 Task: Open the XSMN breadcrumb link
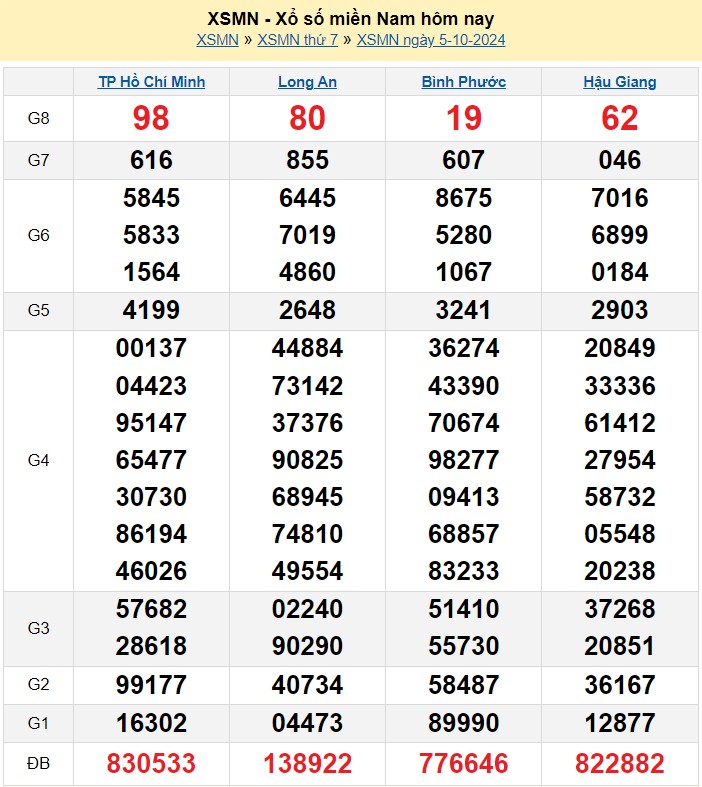coord(217,40)
